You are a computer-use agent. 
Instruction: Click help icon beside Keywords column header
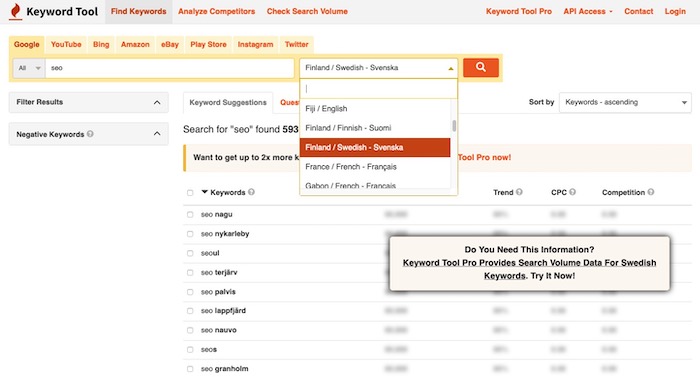251,192
